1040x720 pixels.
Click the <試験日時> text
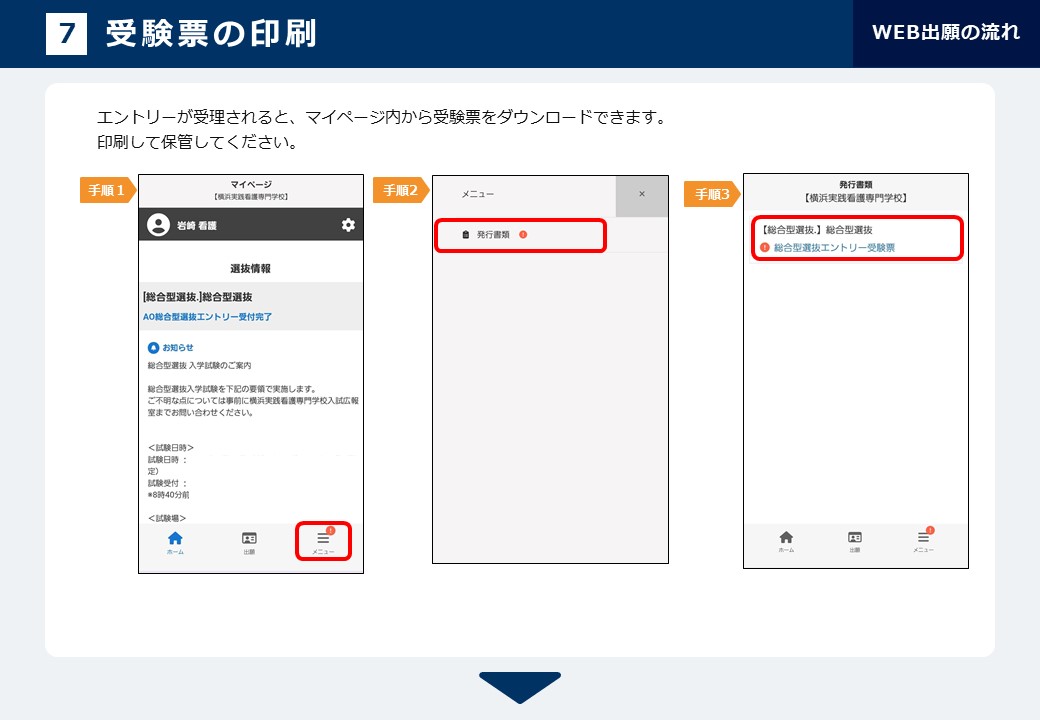170,448
